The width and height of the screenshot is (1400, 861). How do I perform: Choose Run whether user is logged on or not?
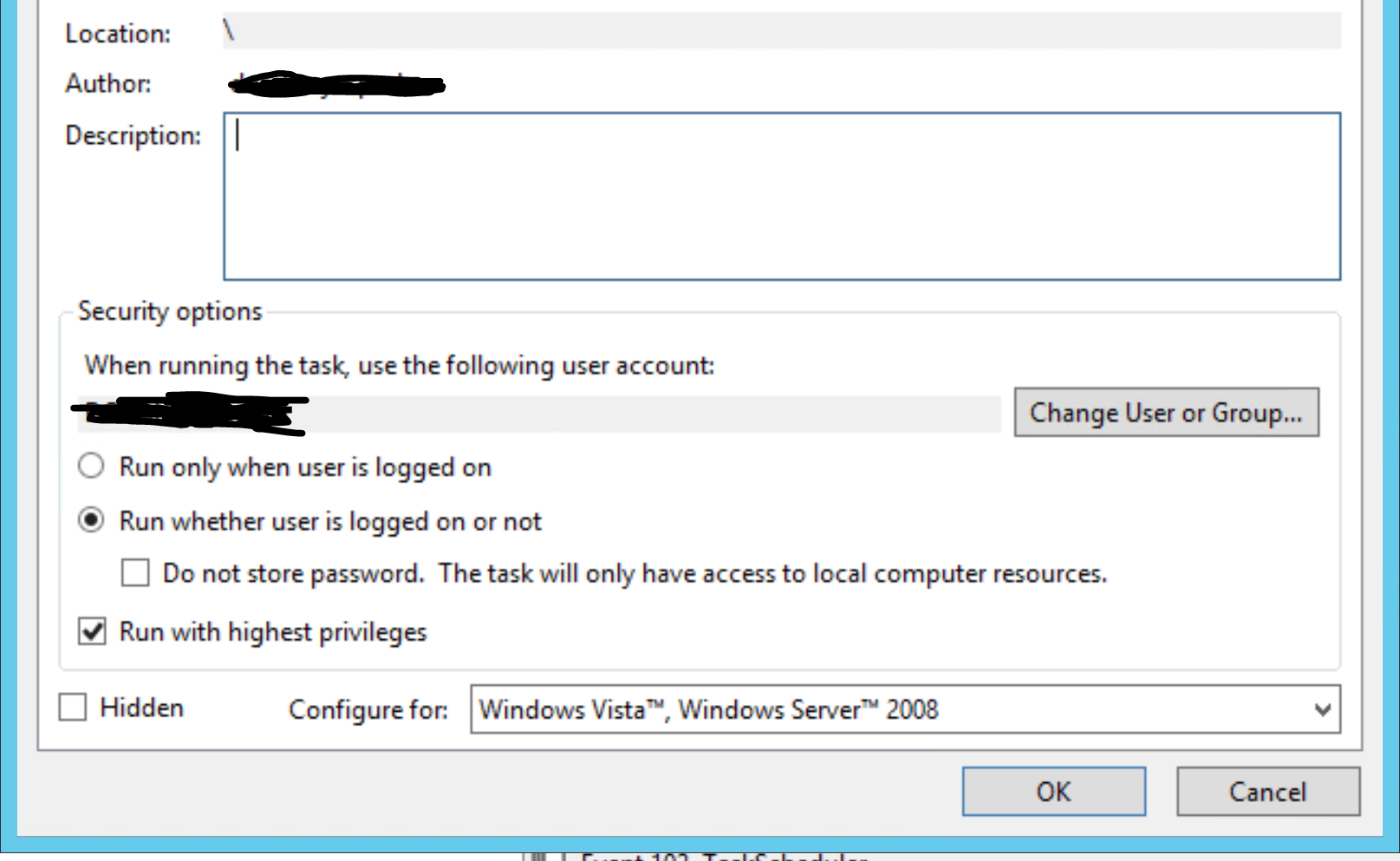tap(91, 520)
